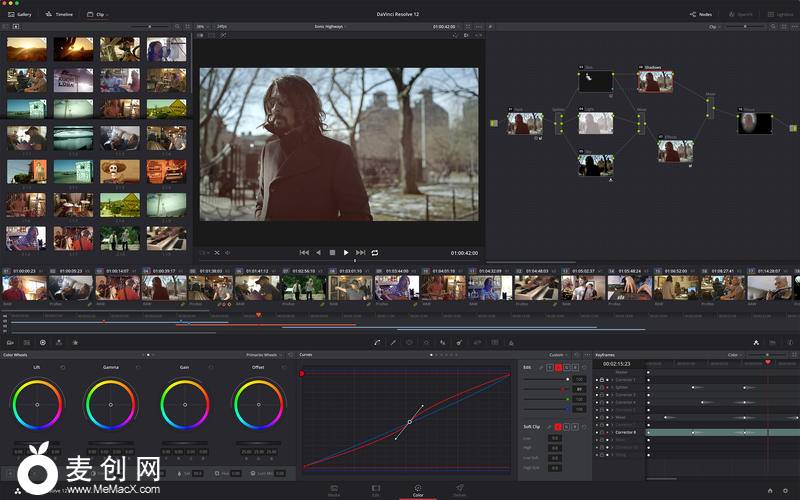Click the Gamma color wheel center
The image size is (800, 500).
[111, 405]
